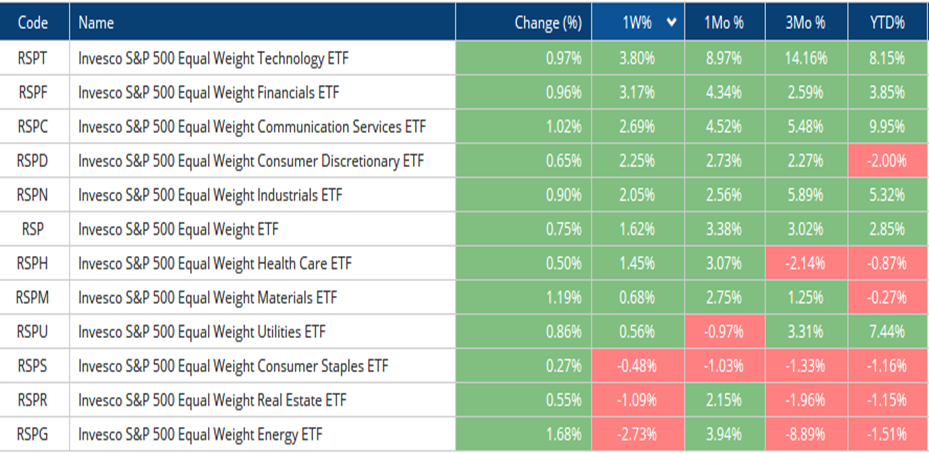Select the RSPN Industrials ticker code
This screenshot has height=453, width=929.
pyautogui.click(x=33, y=195)
